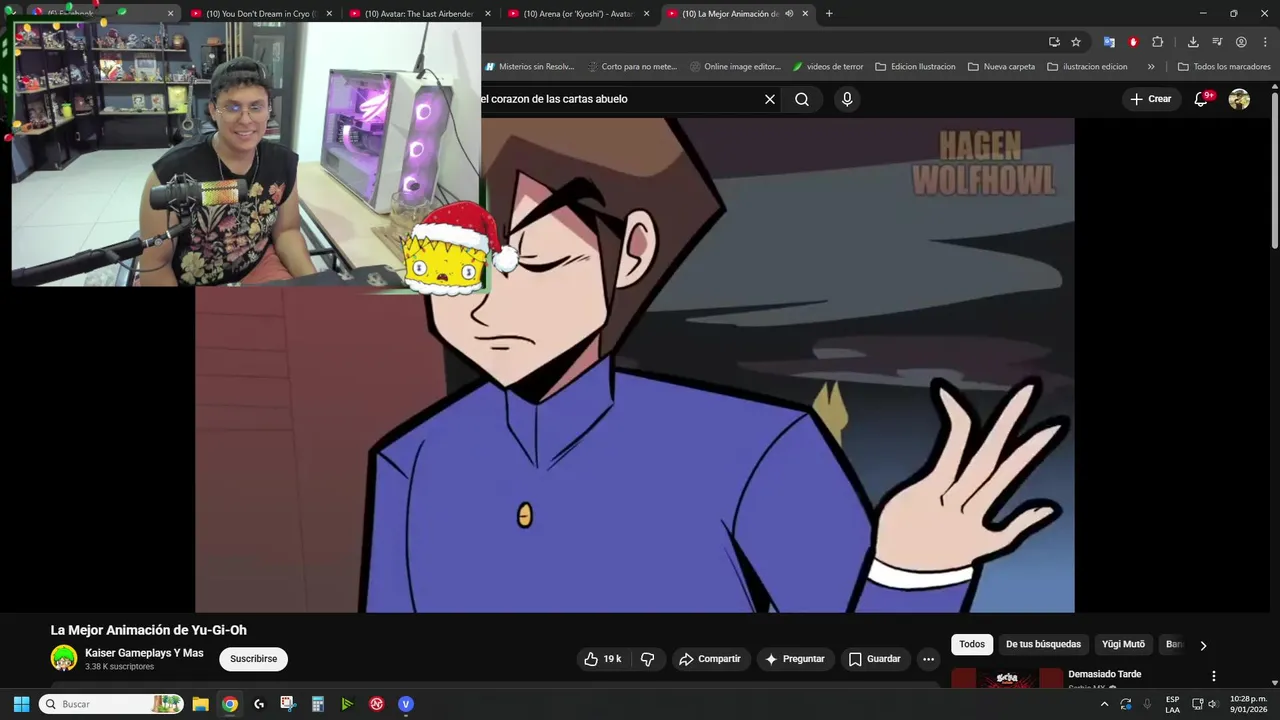
Task: Select the Yūgi Mutō filter chip
Action: (1123, 644)
